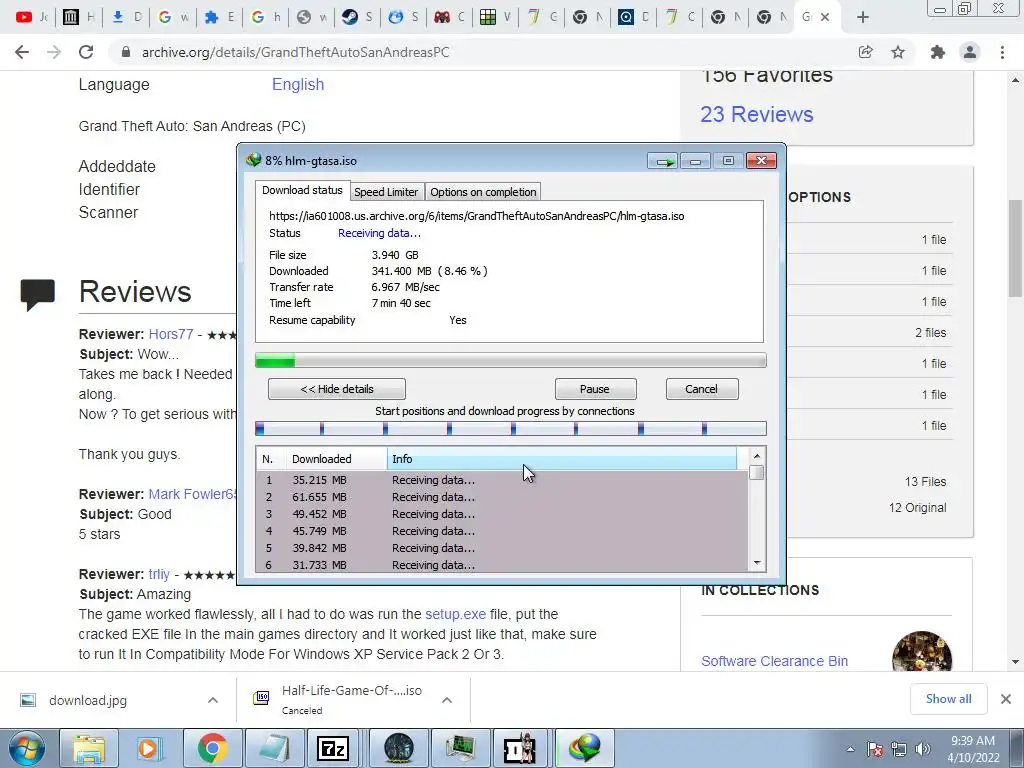This screenshot has height=768, width=1024.
Task: Open the Software Clearance Bin collection link
Action: pyautogui.click(x=775, y=661)
